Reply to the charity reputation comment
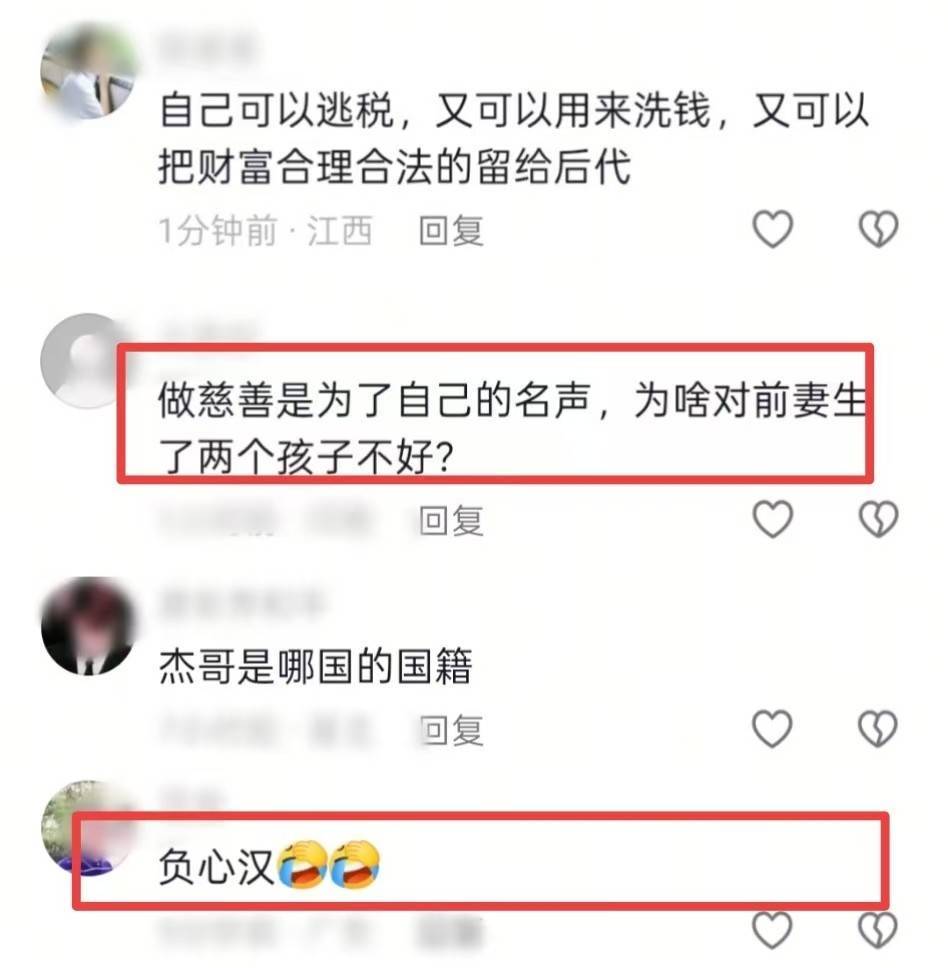Viewport: 948px width, 968px height. (451, 521)
